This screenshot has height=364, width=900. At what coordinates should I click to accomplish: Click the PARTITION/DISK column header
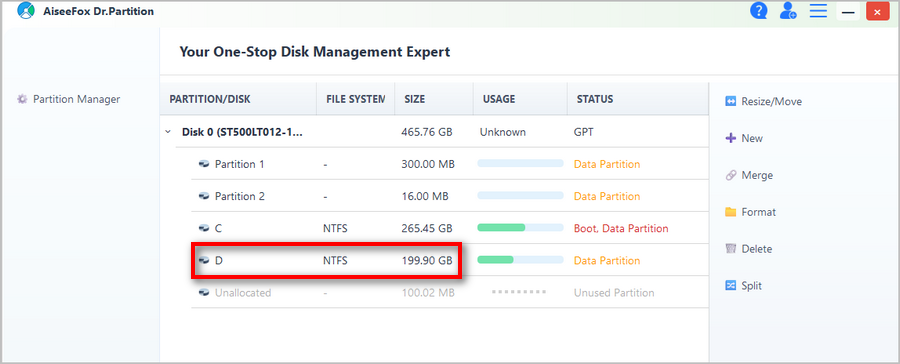238,99
